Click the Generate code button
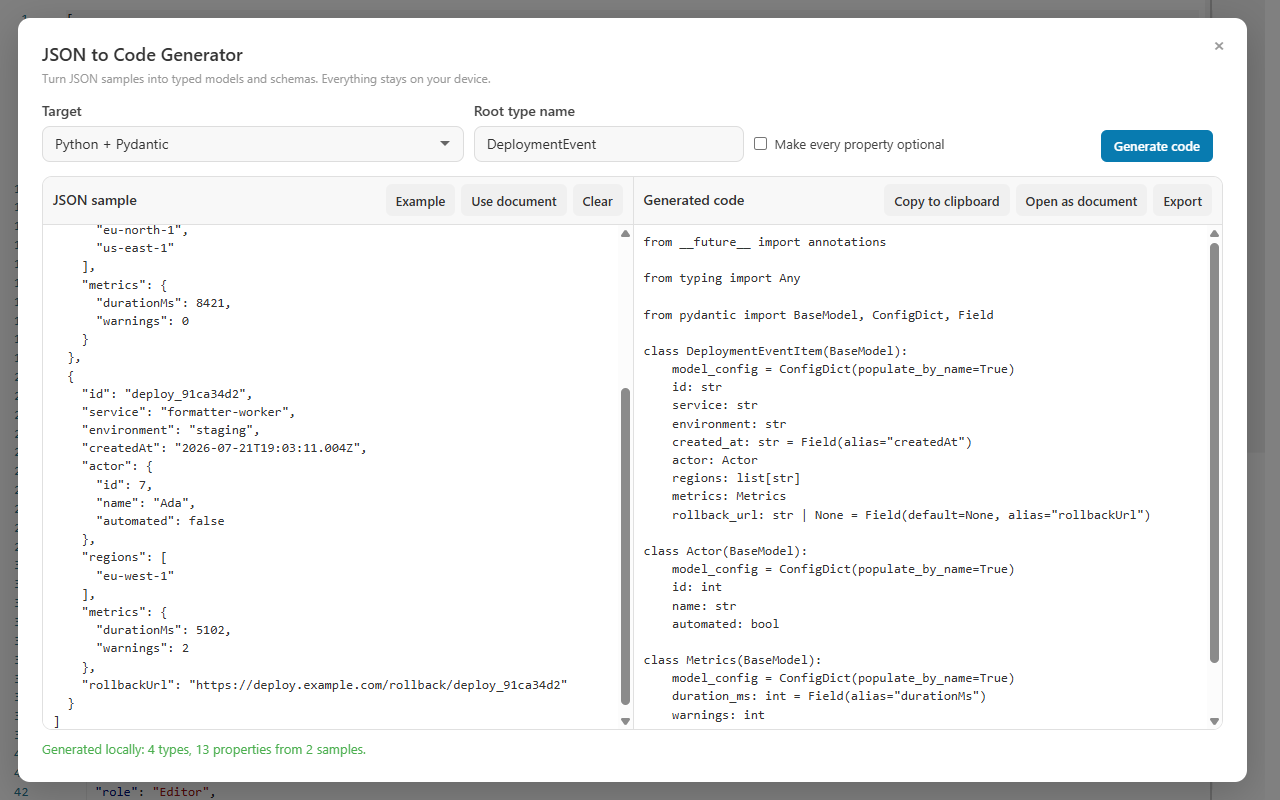The image size is (1280, 800). (1157, 146)
